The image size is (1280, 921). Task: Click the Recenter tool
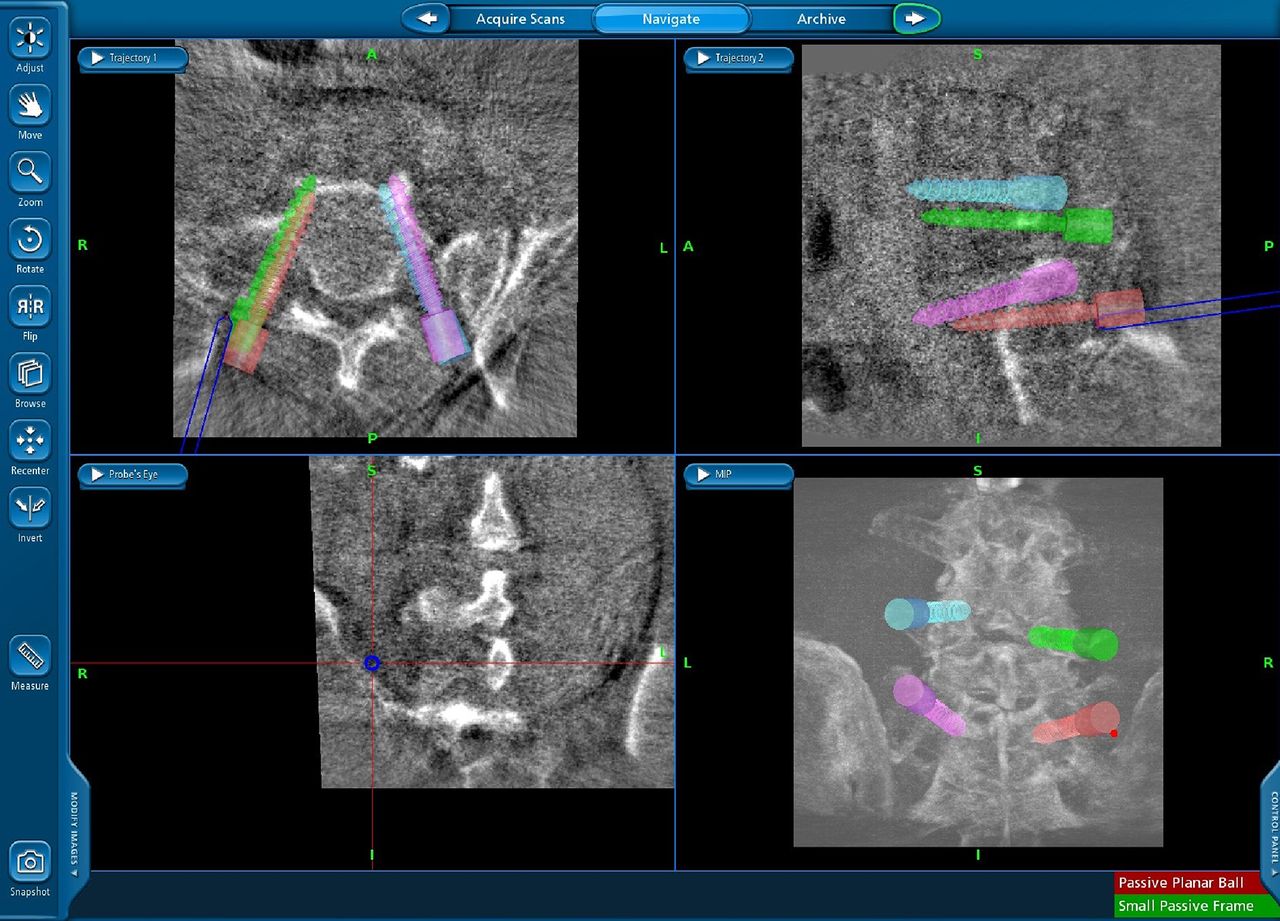[30, 441]
